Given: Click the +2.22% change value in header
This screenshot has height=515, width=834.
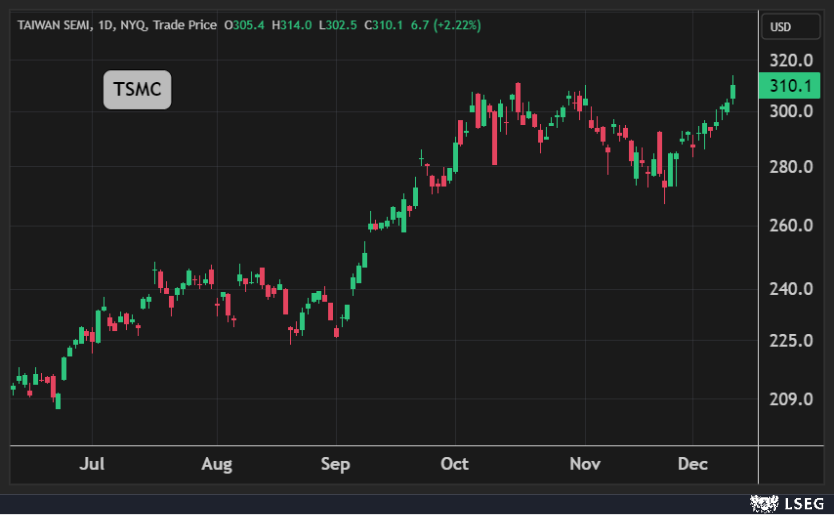Looking at the screenshot, I should pyautogui.click(x=456, y=25).
